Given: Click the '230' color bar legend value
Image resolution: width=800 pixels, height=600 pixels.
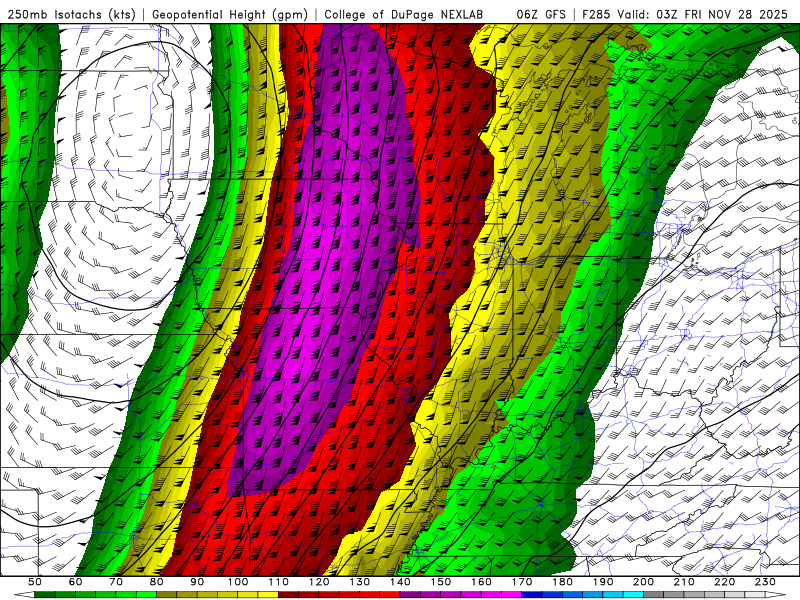Looking at the screenshot, I should [765, 582].
